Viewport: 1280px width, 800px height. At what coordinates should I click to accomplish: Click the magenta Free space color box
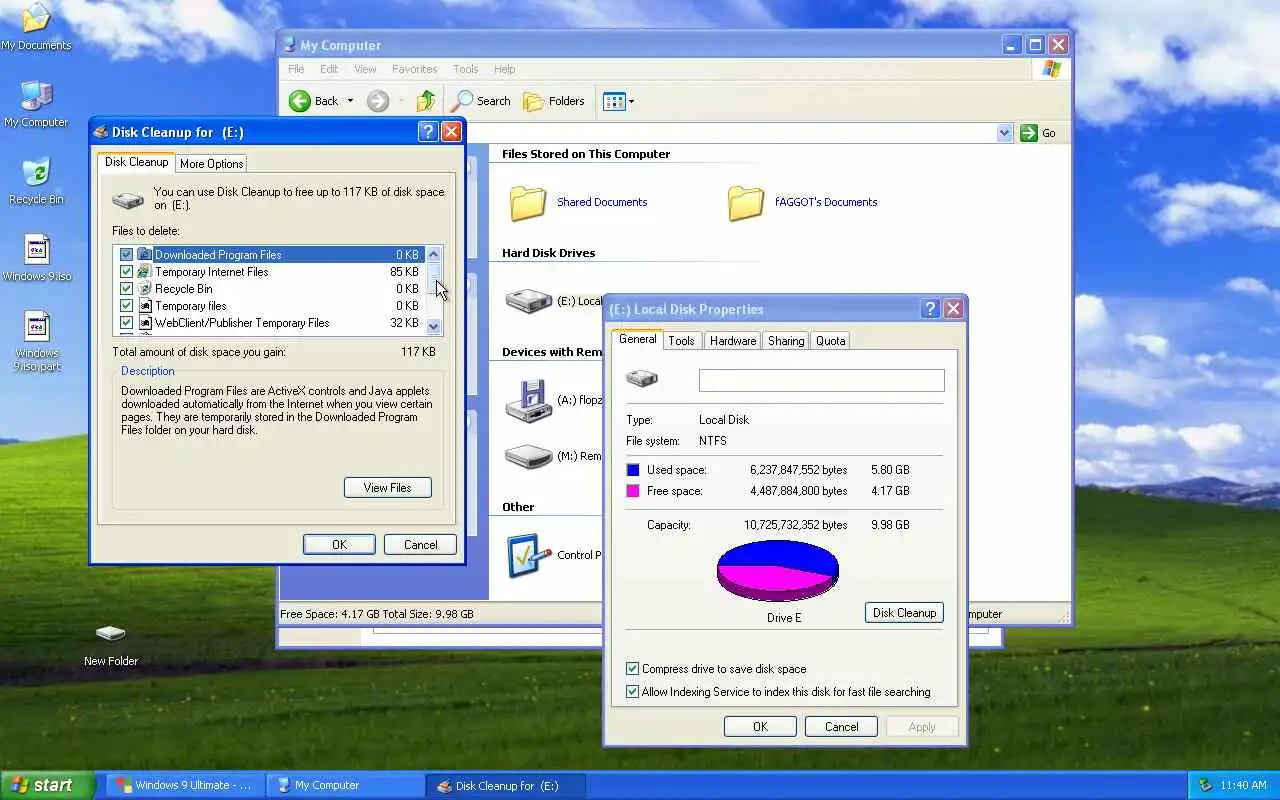pyautogui.click(x=633, y=491)
